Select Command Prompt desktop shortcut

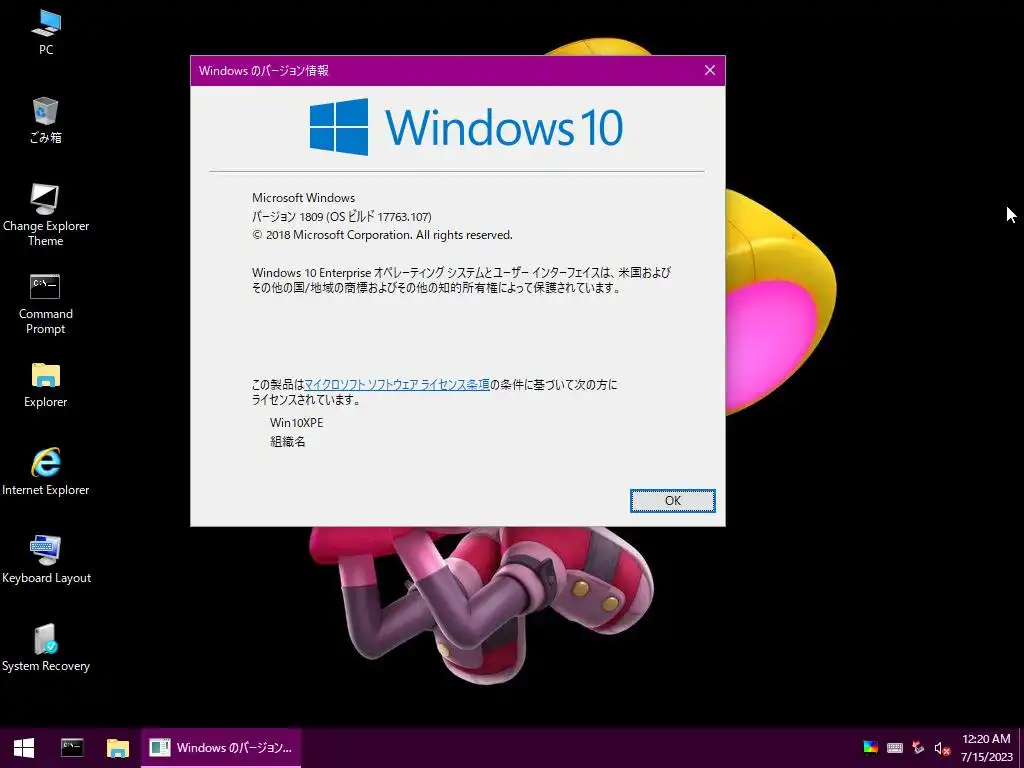pos(46,304)
